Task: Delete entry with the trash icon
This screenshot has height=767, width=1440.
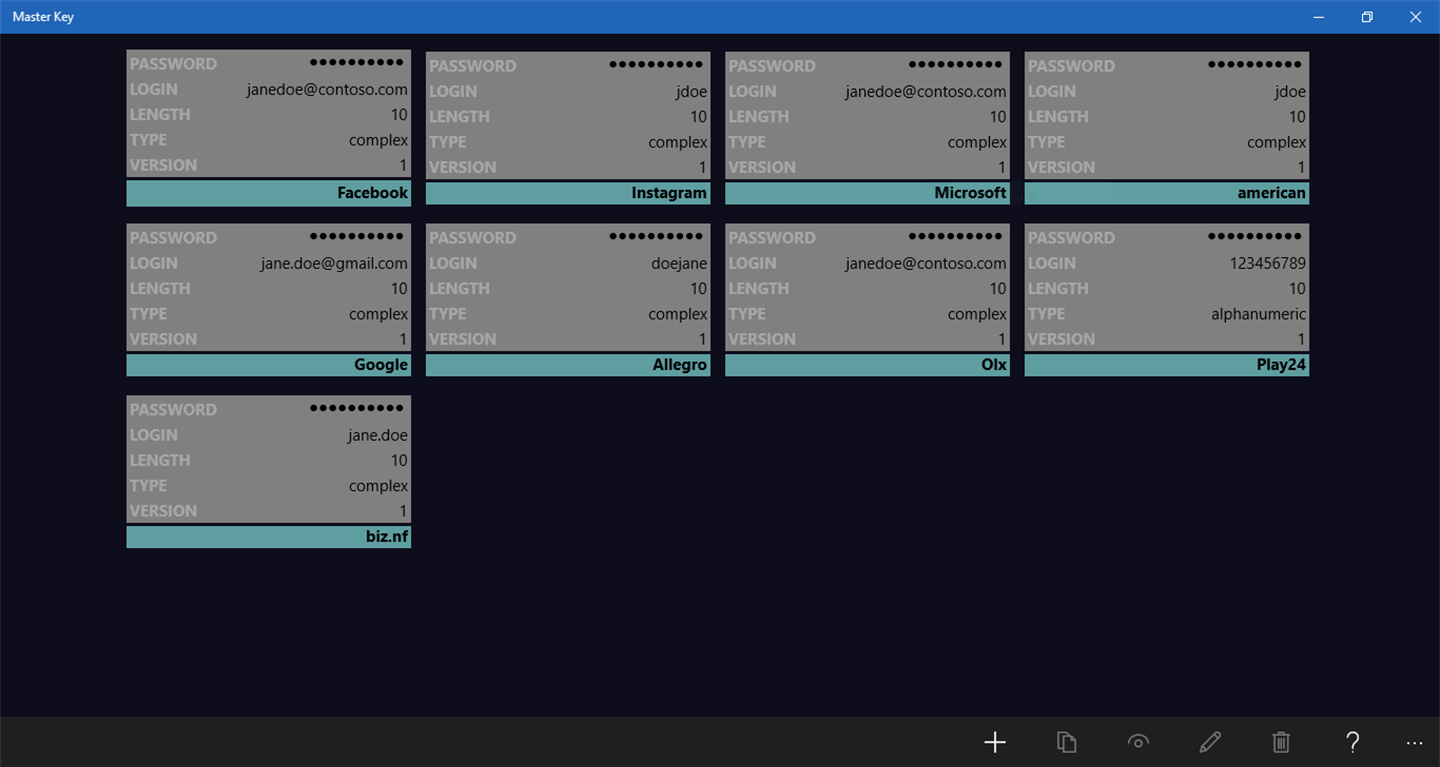Action: pos(1281,741)
